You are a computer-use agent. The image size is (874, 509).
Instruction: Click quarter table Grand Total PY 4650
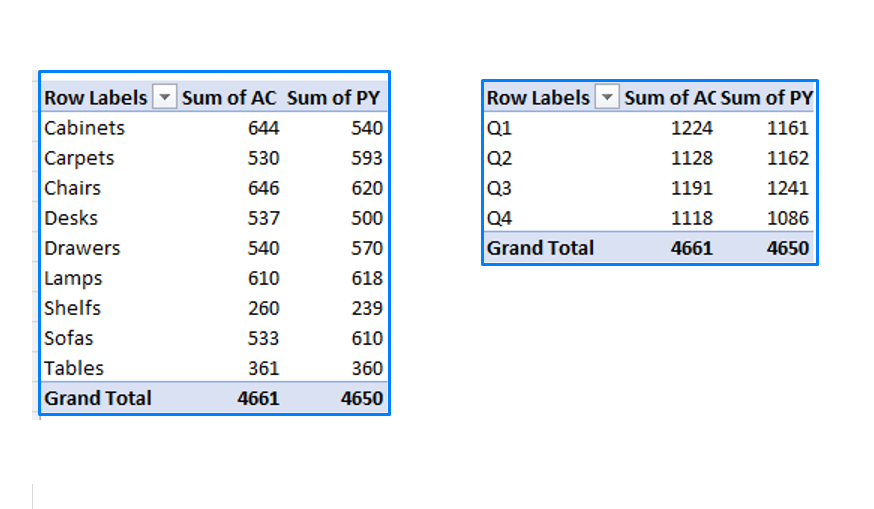788,248
